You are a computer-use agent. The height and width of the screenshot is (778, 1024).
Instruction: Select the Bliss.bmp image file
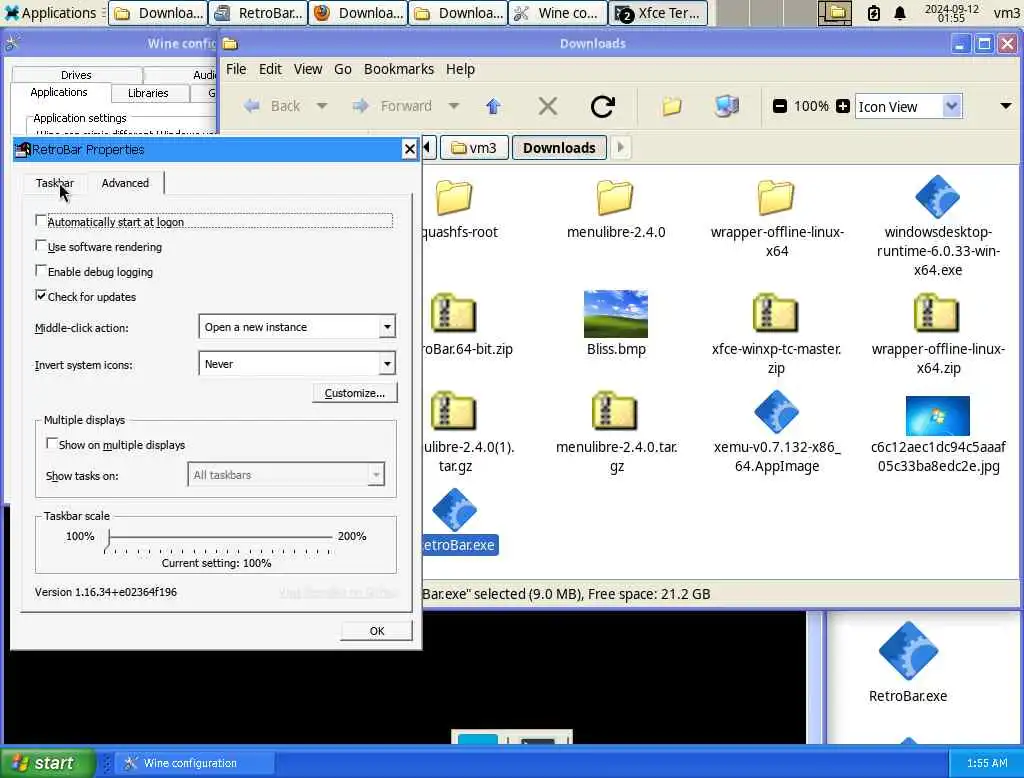tap(616, 323)
